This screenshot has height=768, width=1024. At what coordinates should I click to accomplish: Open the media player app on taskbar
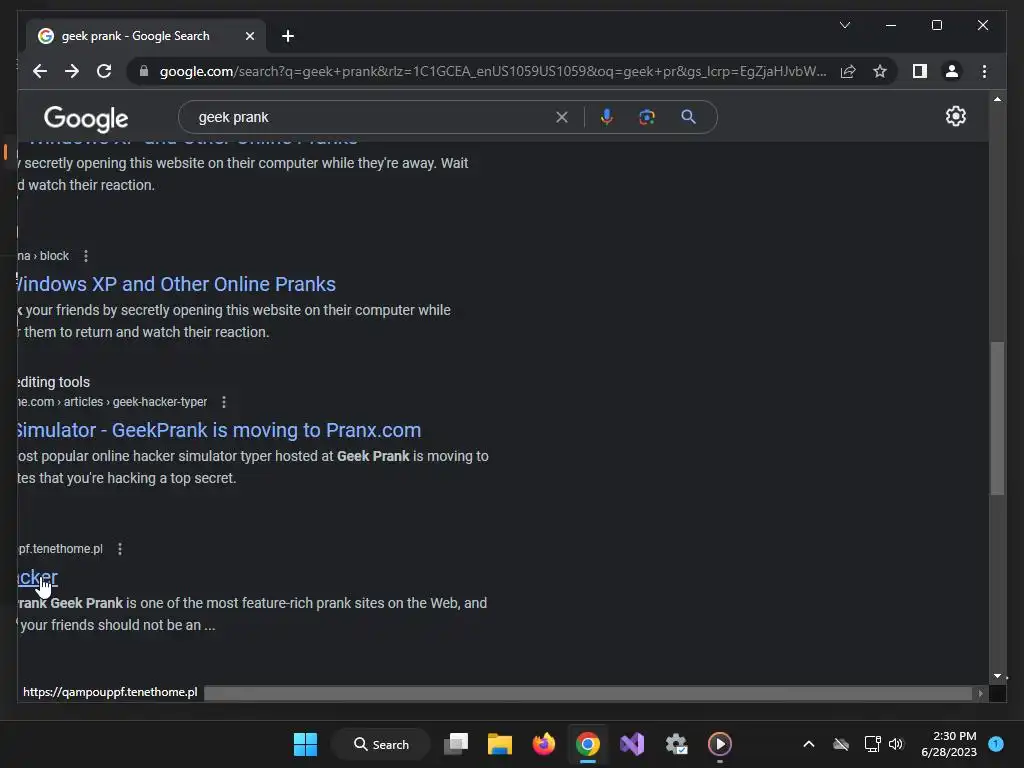720,744
